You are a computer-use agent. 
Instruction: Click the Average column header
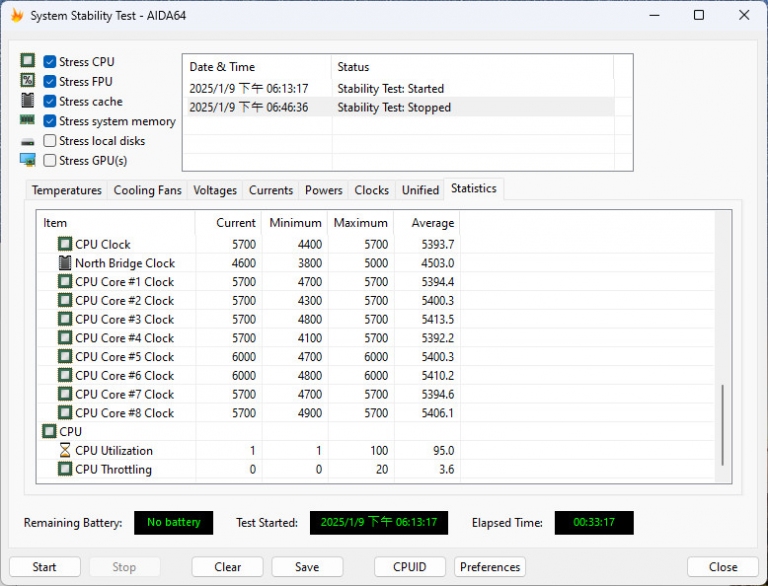pos(427,223)
